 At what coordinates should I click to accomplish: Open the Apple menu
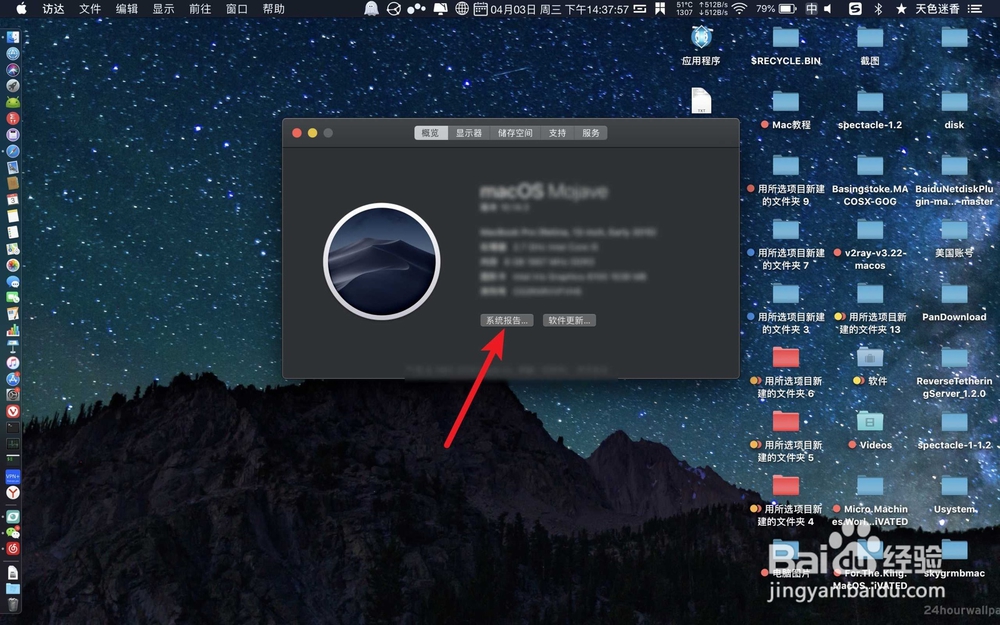click(21, 8)
